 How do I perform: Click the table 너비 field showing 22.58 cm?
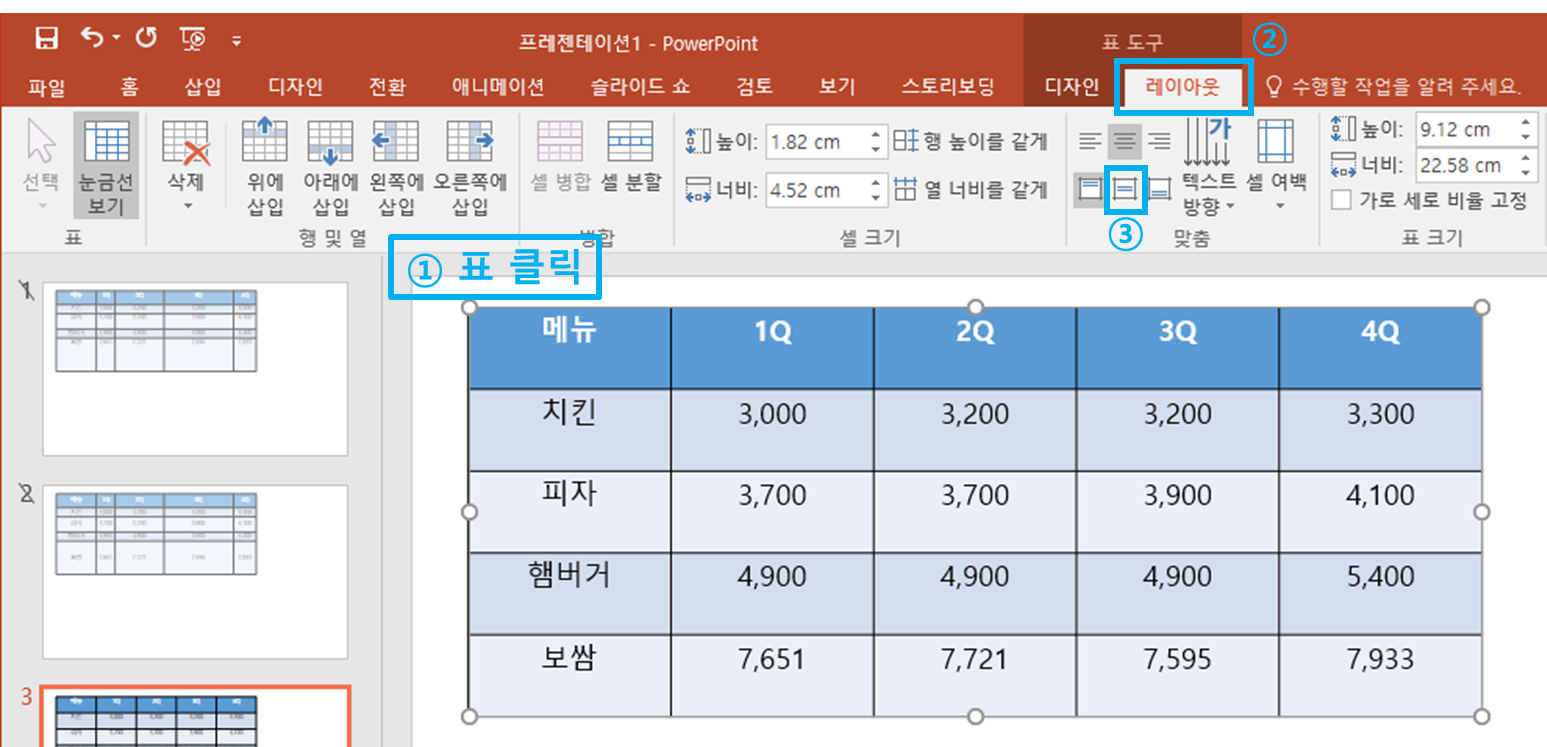[1463, 165]
